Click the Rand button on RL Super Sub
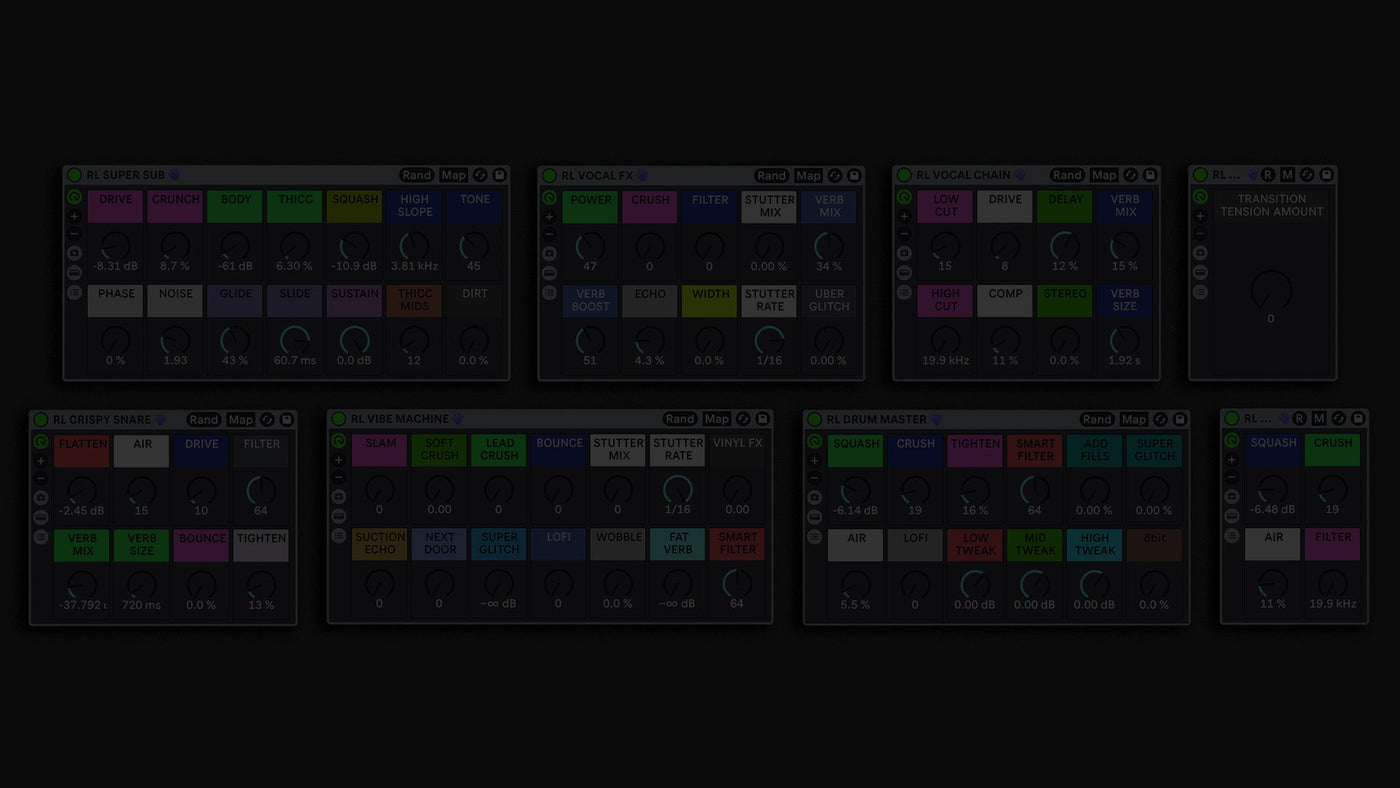 pyautogui.click(x=417, y=175)
